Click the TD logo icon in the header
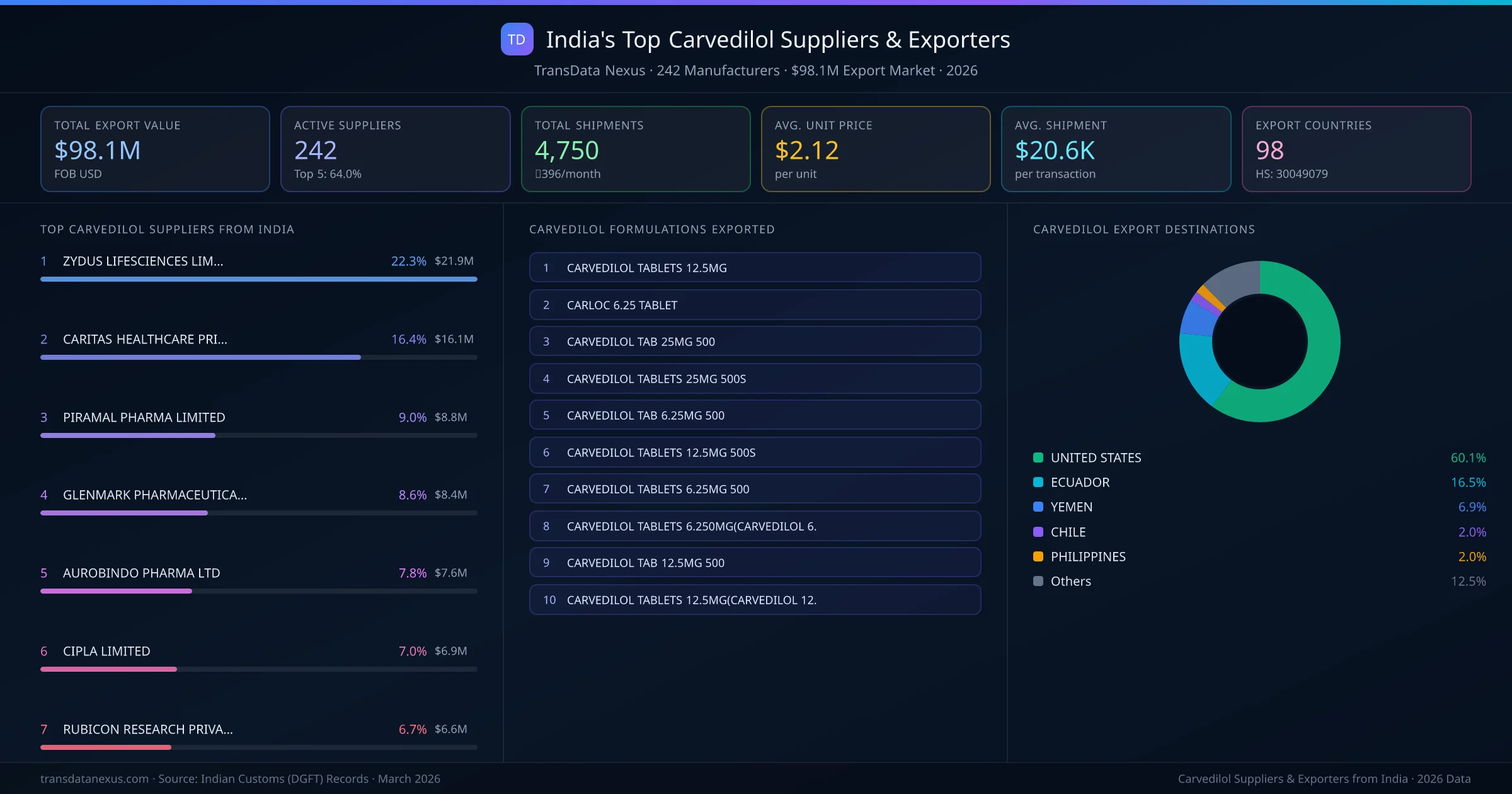 click(x=516, y=40)
